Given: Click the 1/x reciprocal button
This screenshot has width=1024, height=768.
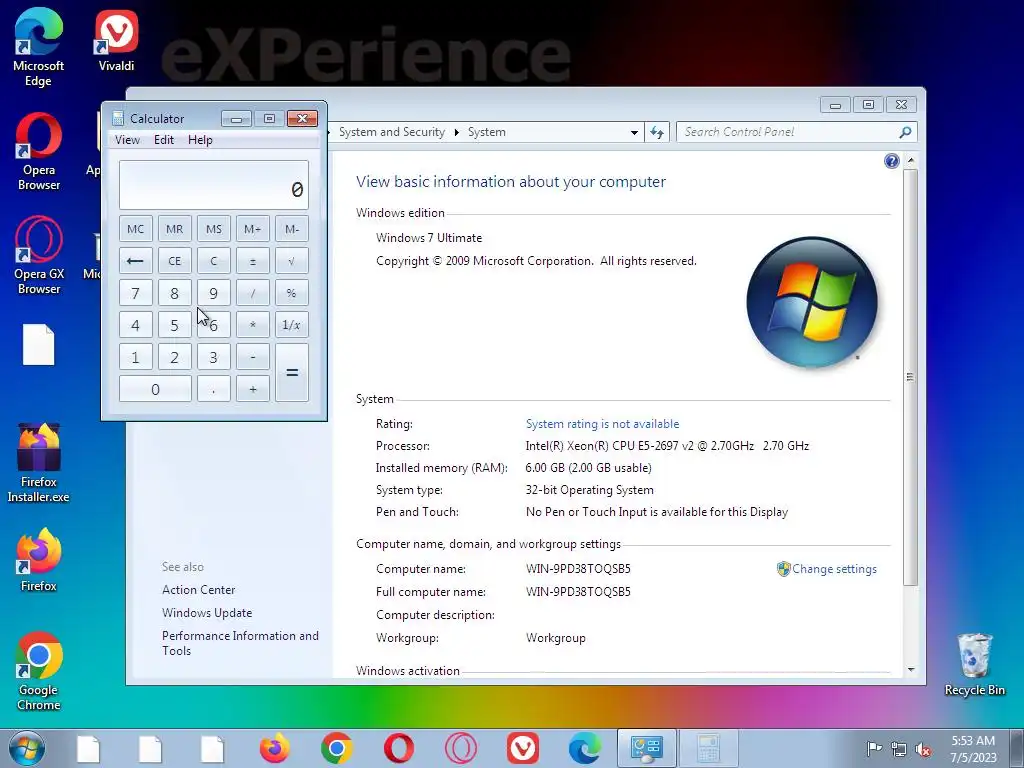Looking at the screenshot, I should pyautogui.click(x=292, y=325).
